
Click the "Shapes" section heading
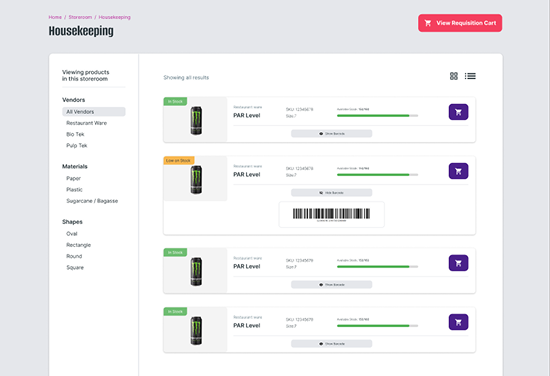[x=72, y=222]
